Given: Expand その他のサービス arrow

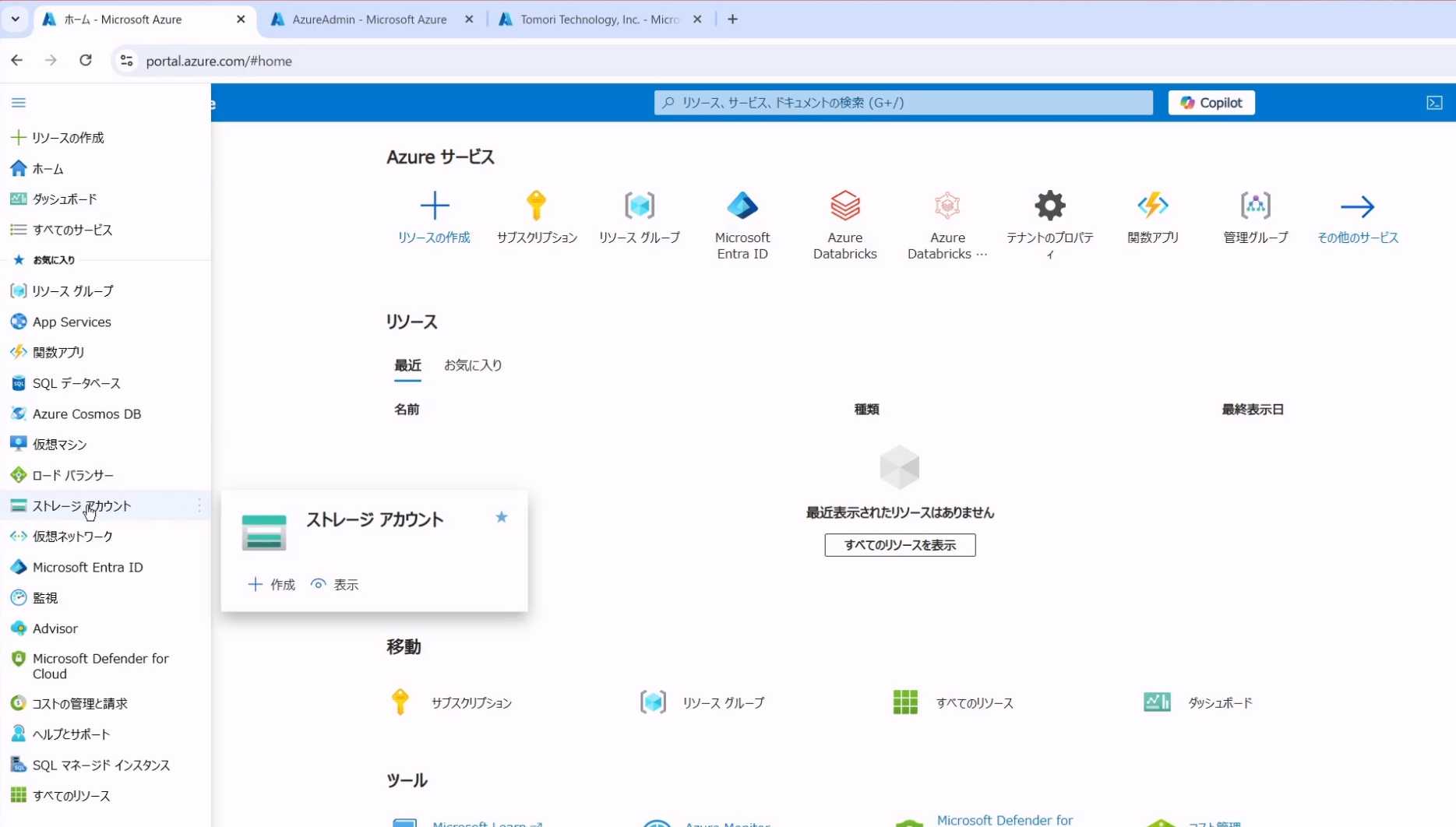Looking at the screenshot, I should (x=1357, y=207).
